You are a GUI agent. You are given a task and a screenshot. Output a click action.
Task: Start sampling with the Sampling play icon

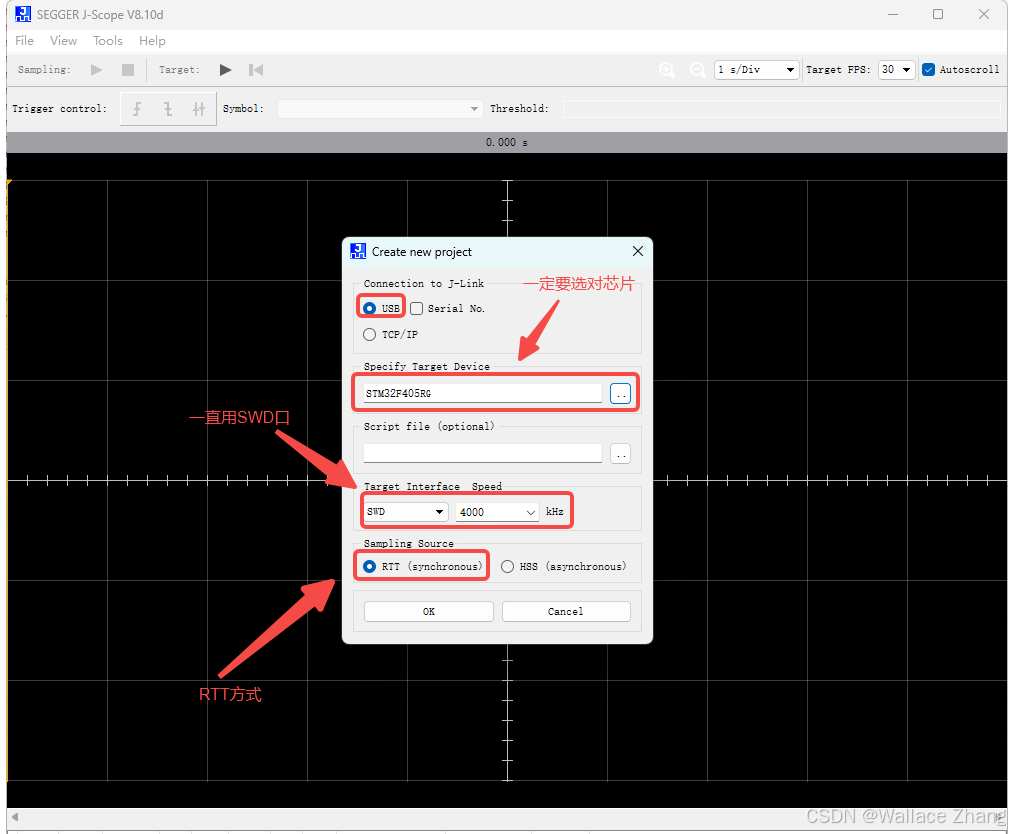click(97, 70)
